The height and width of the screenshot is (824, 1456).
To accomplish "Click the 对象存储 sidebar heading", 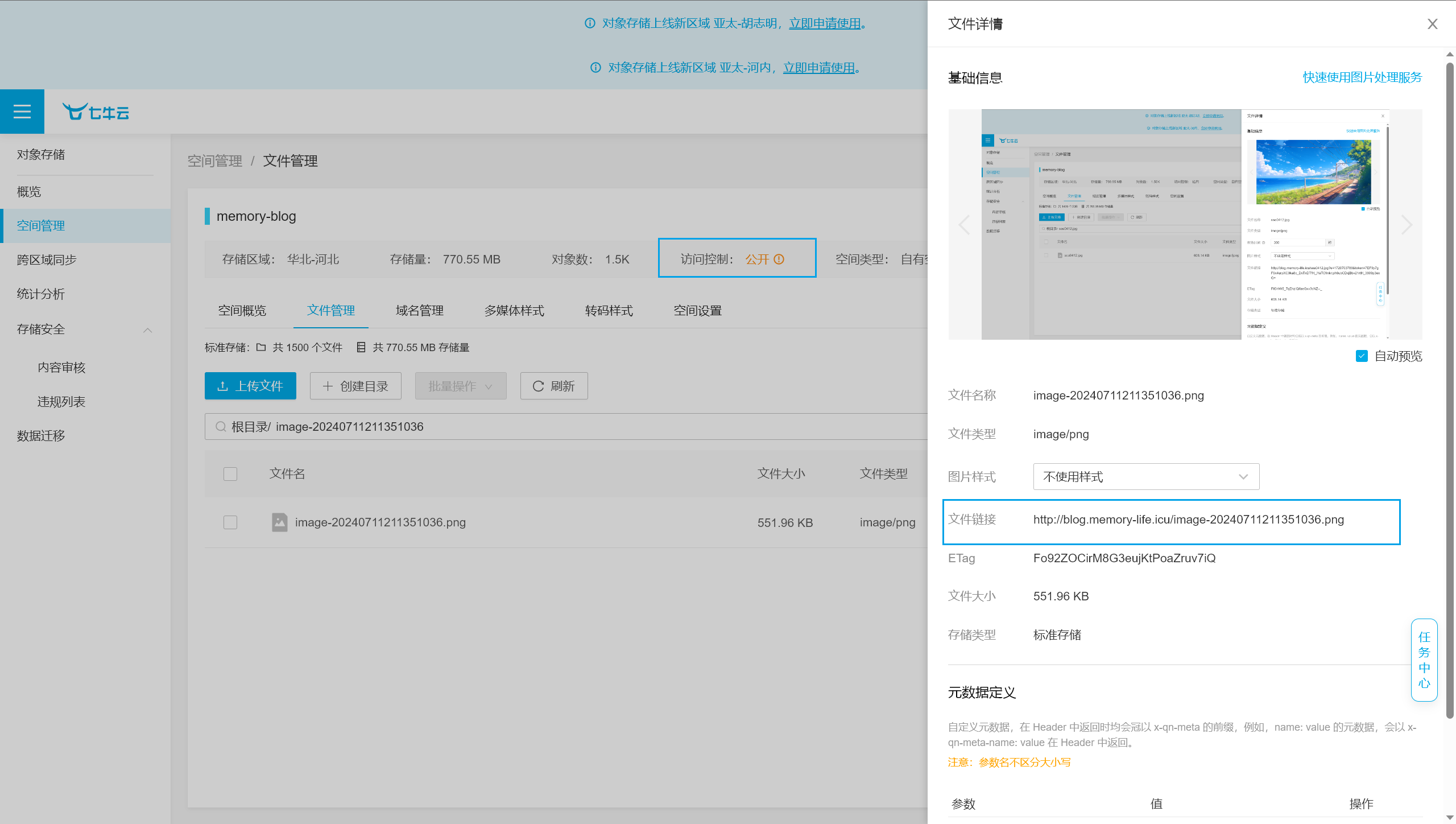I will point(41,155).
